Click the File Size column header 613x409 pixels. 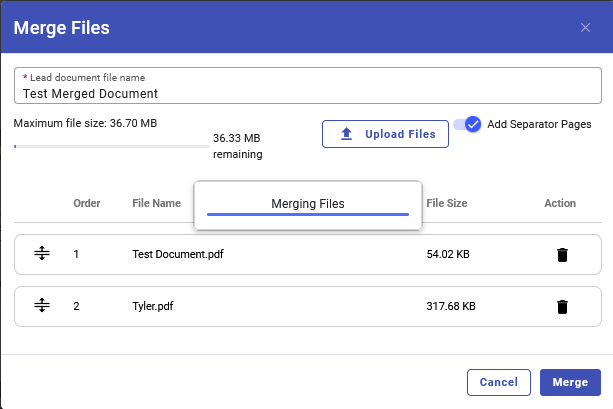[447, 203]
